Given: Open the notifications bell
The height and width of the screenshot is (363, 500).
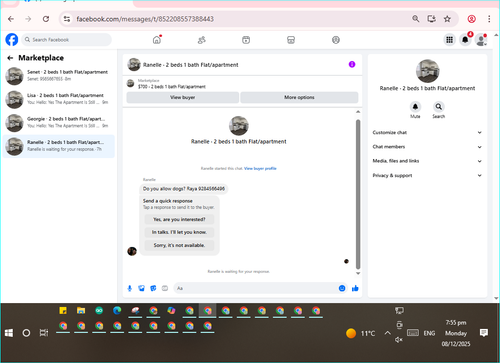Looking at the screenshot, I should tap(465, 40).
